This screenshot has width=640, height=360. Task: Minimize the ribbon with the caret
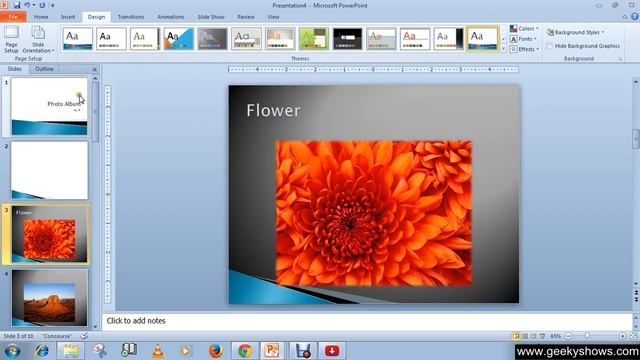624,17
